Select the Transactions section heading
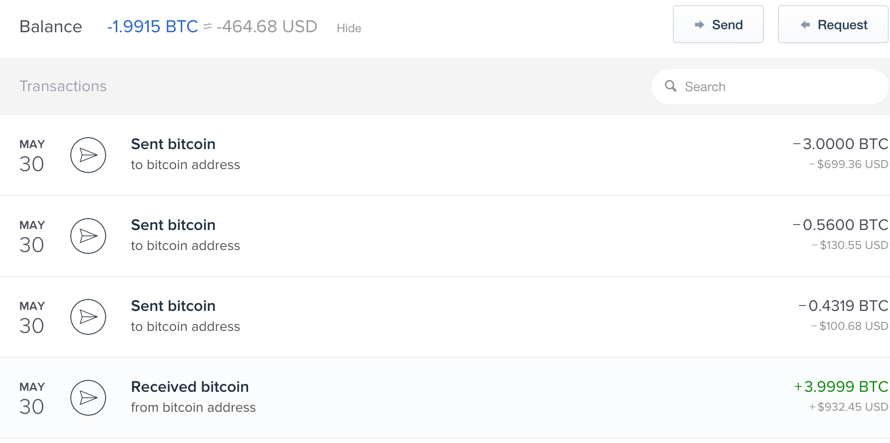 coord(63,86)
